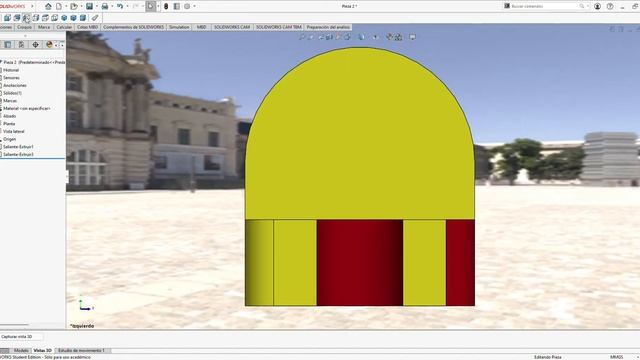Open the Options gear icon

click(x=187, y=6)
